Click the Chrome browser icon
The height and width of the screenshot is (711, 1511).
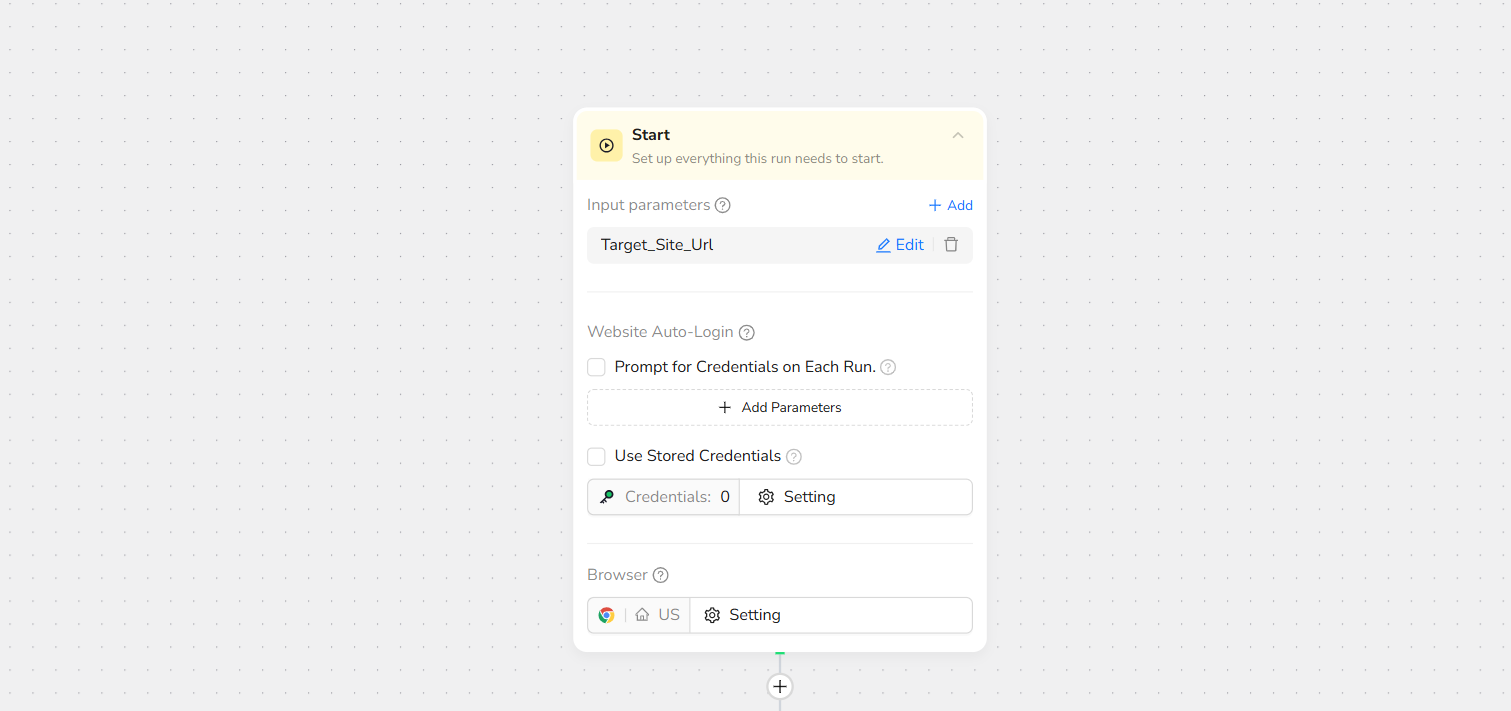pos(606,615)
